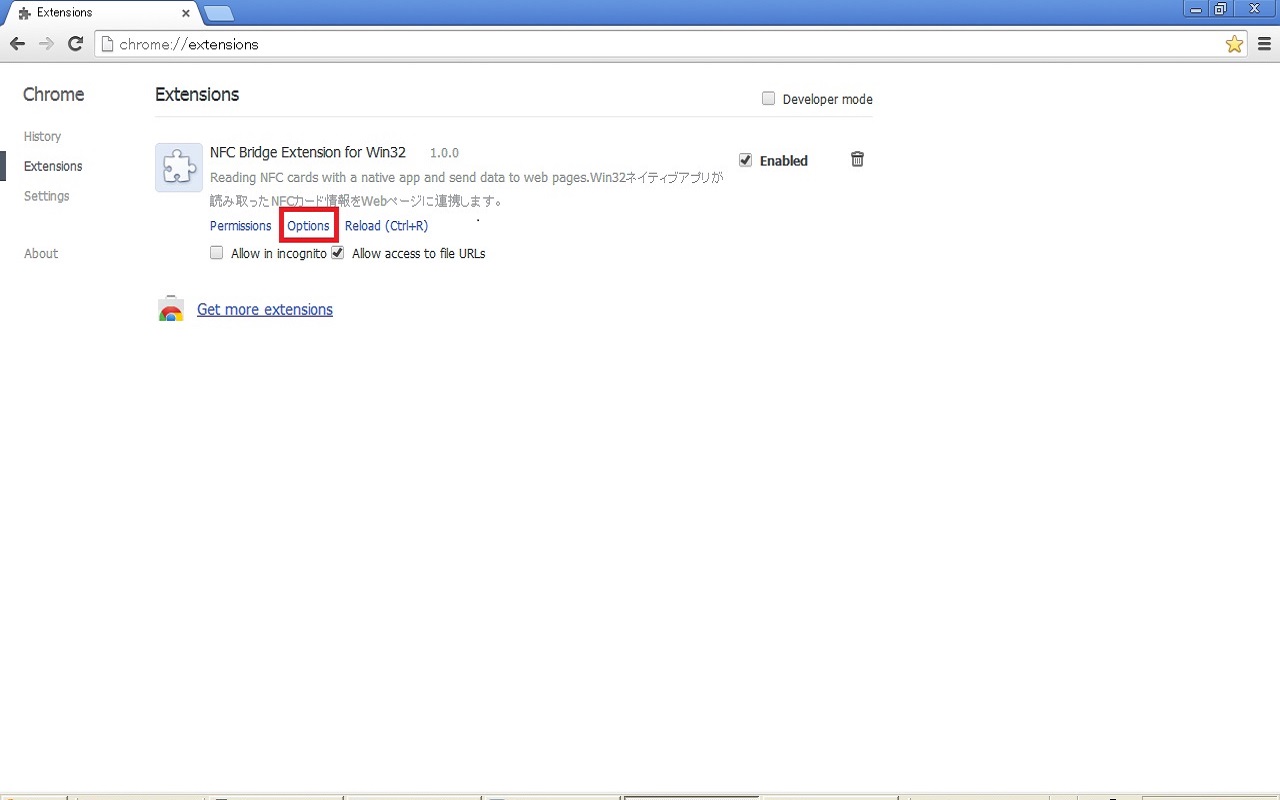Open the extension's Options link
The height and width of the screenshot is (800, 1280).
click(x=308, y=226)
